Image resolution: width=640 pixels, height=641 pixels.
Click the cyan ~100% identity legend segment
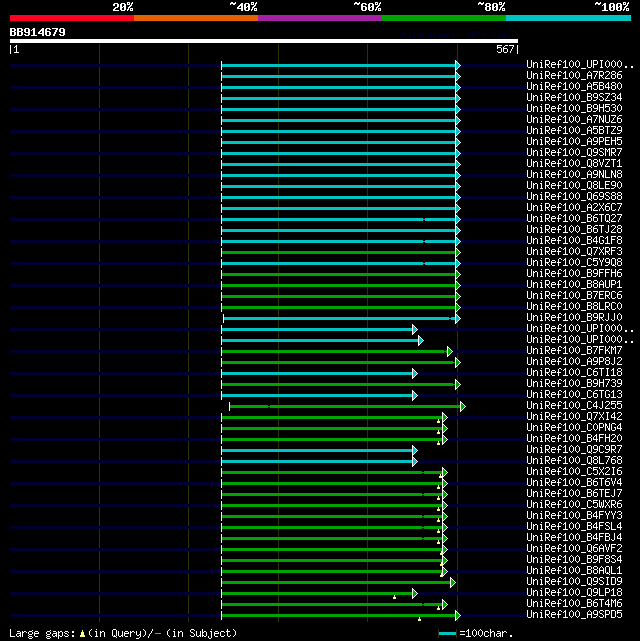pyautogui.click(x=568, y=18)
